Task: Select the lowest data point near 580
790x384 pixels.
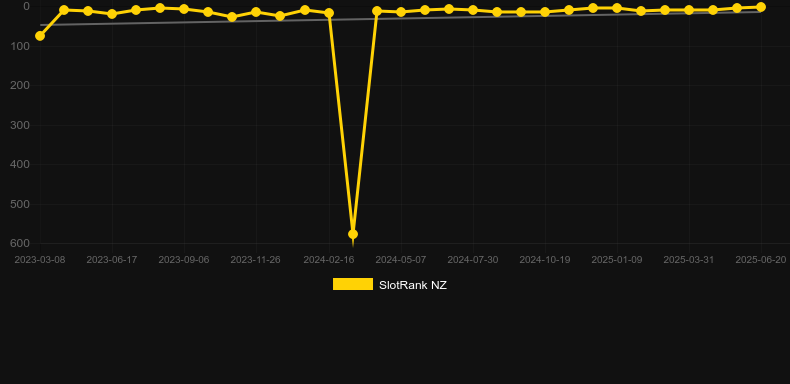Action: click(x=353, y=234)
